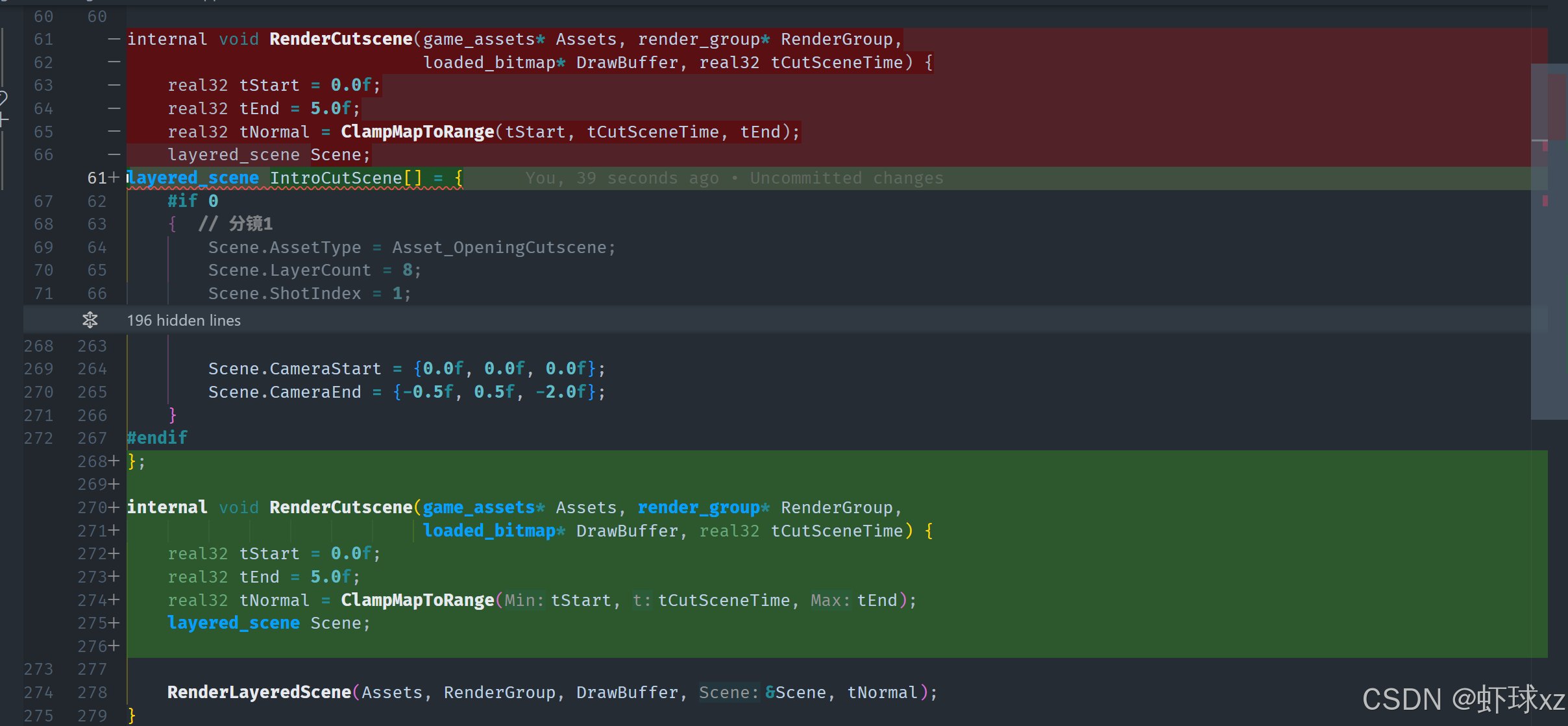Click minus marker on removed line 63

(114, 86)
